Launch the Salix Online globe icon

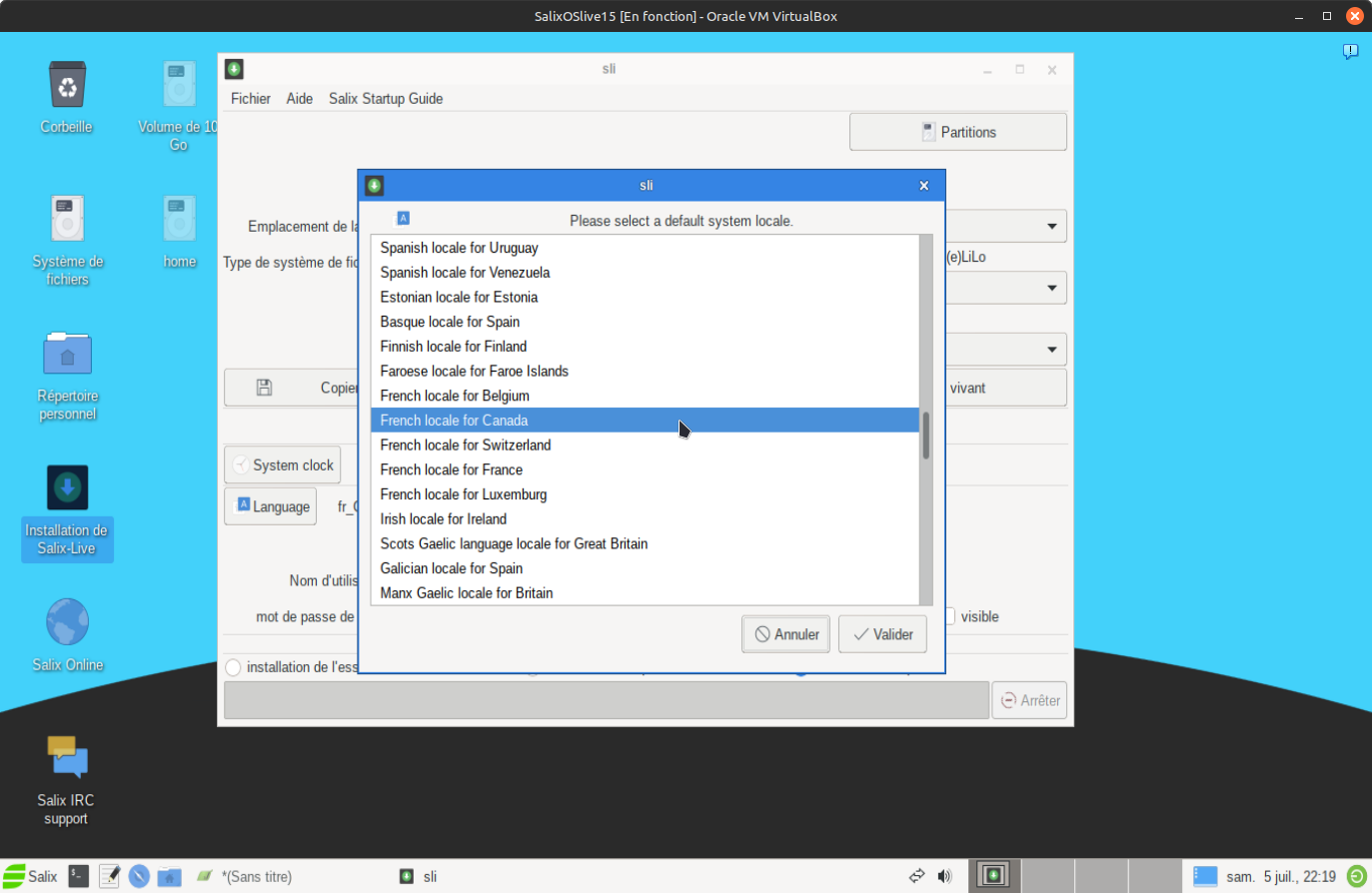pos(67,623)
